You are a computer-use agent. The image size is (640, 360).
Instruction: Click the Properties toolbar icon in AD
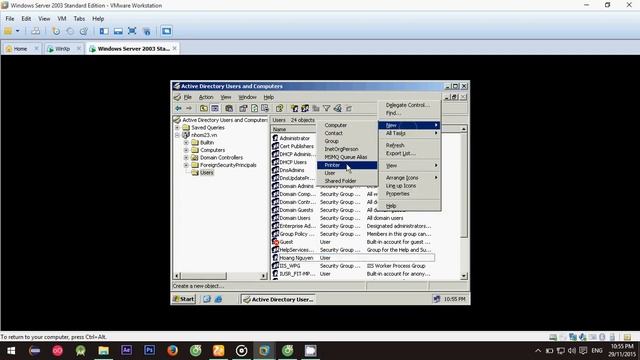243,108
